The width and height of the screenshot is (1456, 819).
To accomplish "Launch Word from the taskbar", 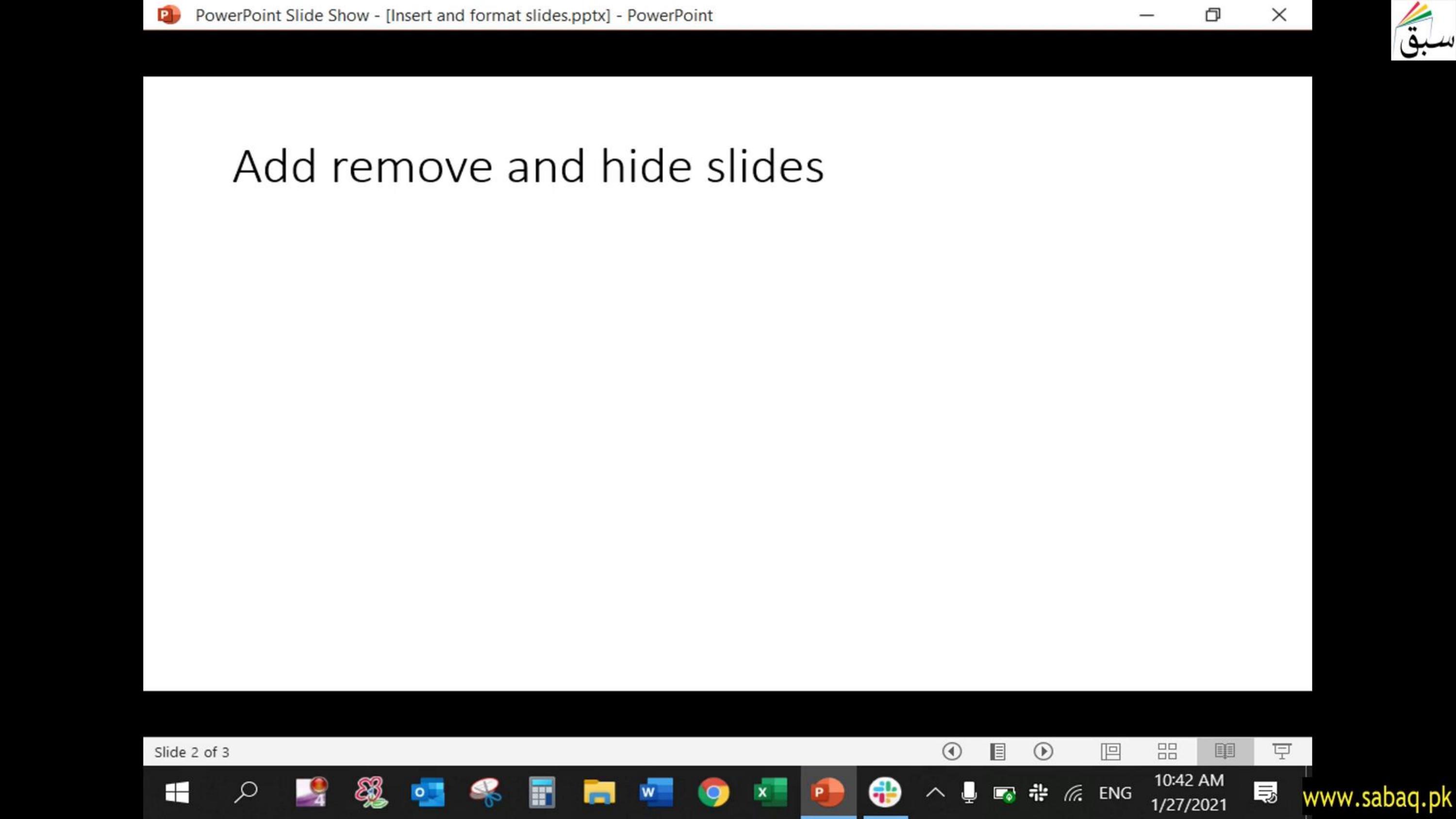I will 656,792.
